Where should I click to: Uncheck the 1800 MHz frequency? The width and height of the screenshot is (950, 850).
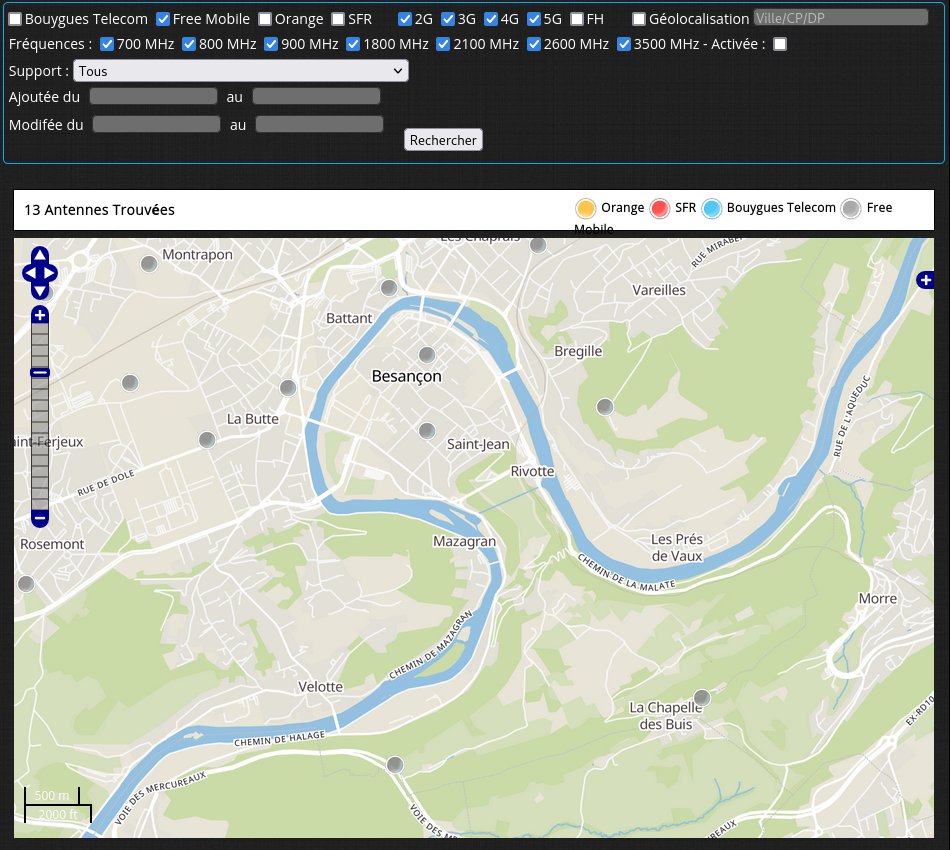(353, 44)
